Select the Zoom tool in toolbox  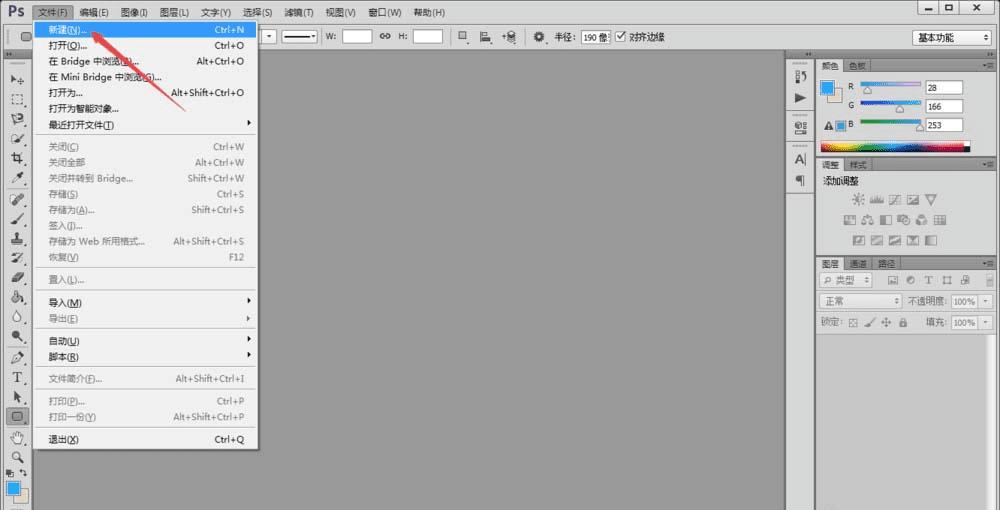click(17, 457)
